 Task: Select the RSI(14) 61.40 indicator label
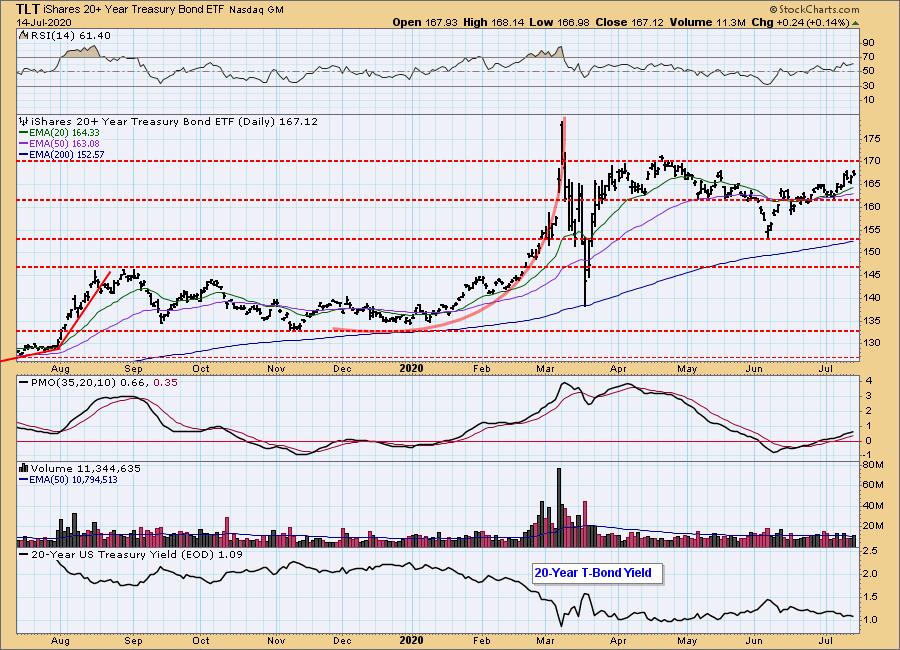71,36
